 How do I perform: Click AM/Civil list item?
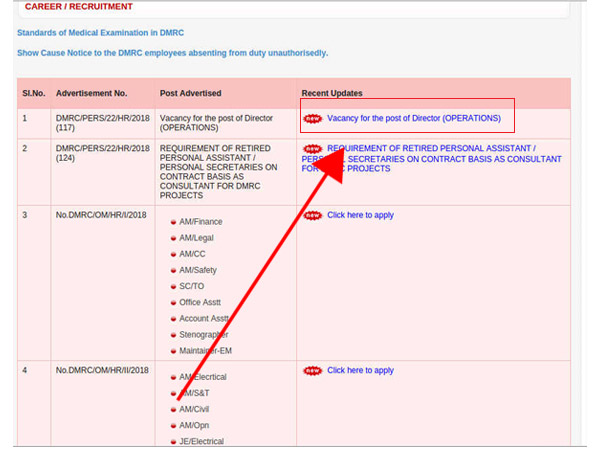point(194,409)
